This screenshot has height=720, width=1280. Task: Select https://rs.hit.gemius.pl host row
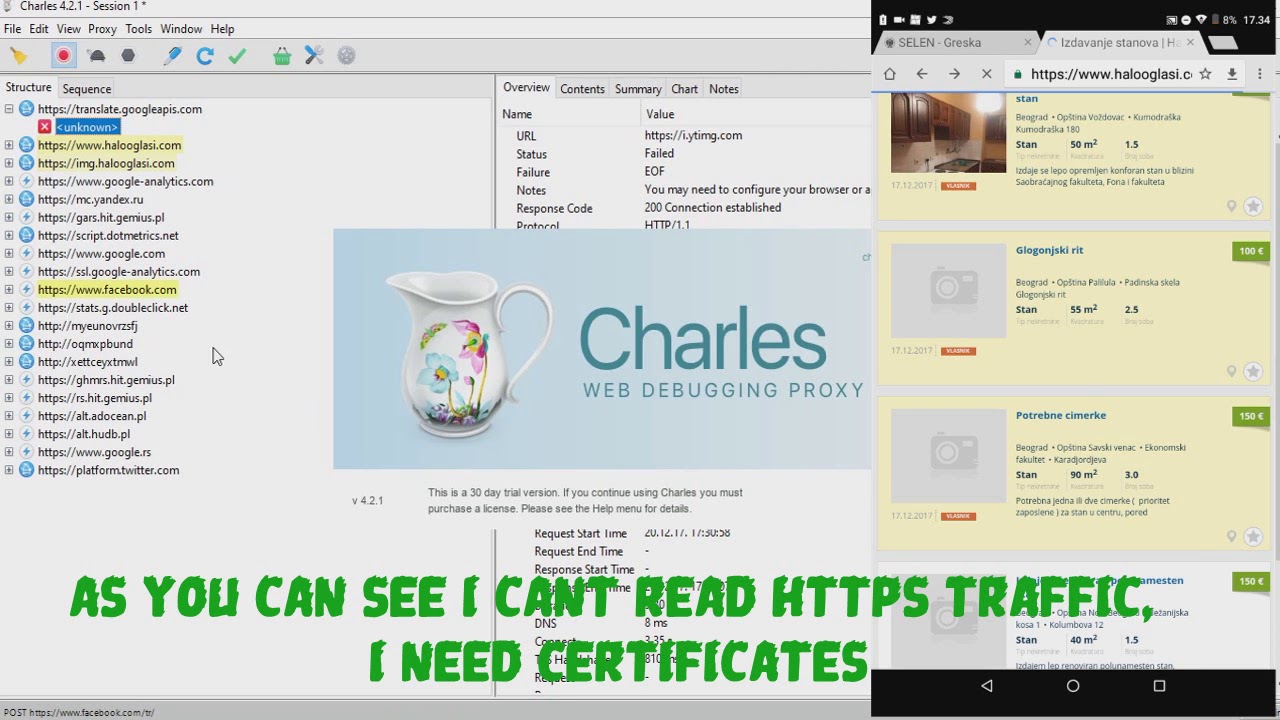pyautogui.click(x=95, y=398)
